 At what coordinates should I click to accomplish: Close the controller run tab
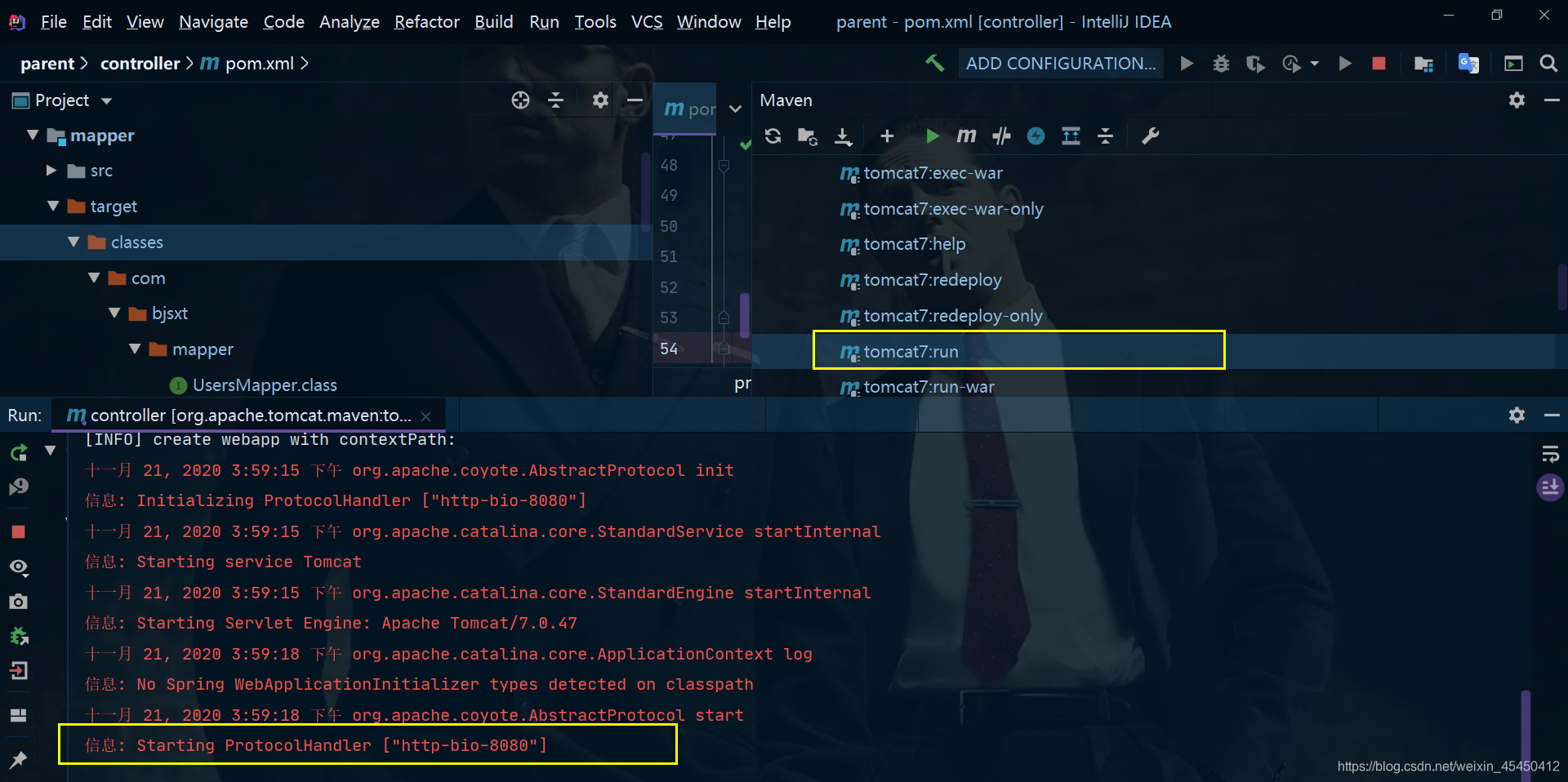pos(425,416)
